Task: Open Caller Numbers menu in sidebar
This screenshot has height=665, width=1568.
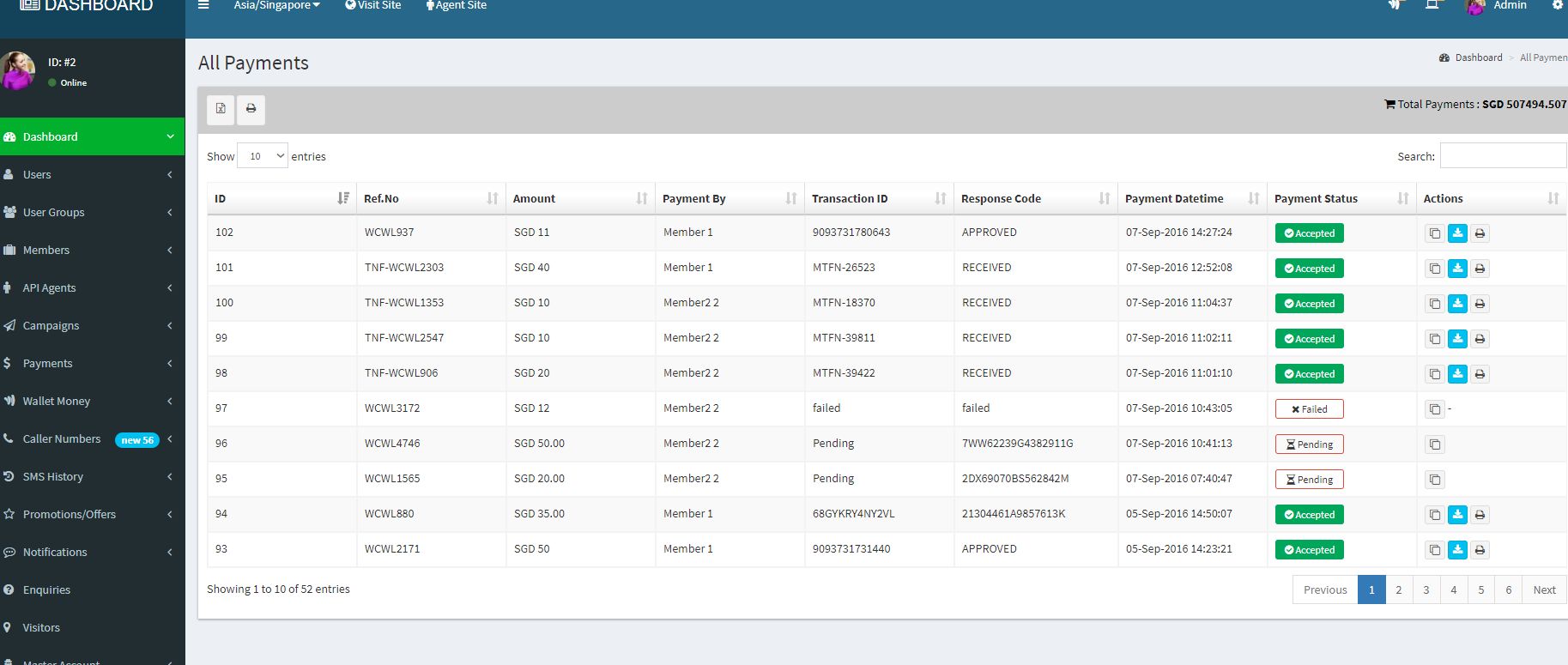Action: tap(62, 439)
